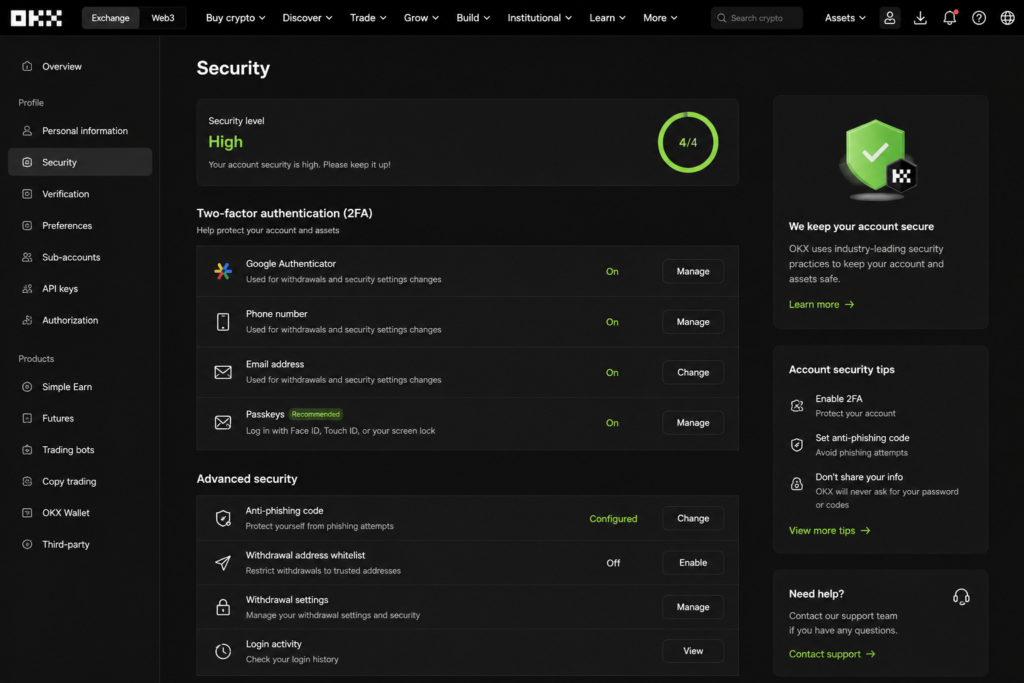Click the Recommended badge next to Passkeys

315,414
